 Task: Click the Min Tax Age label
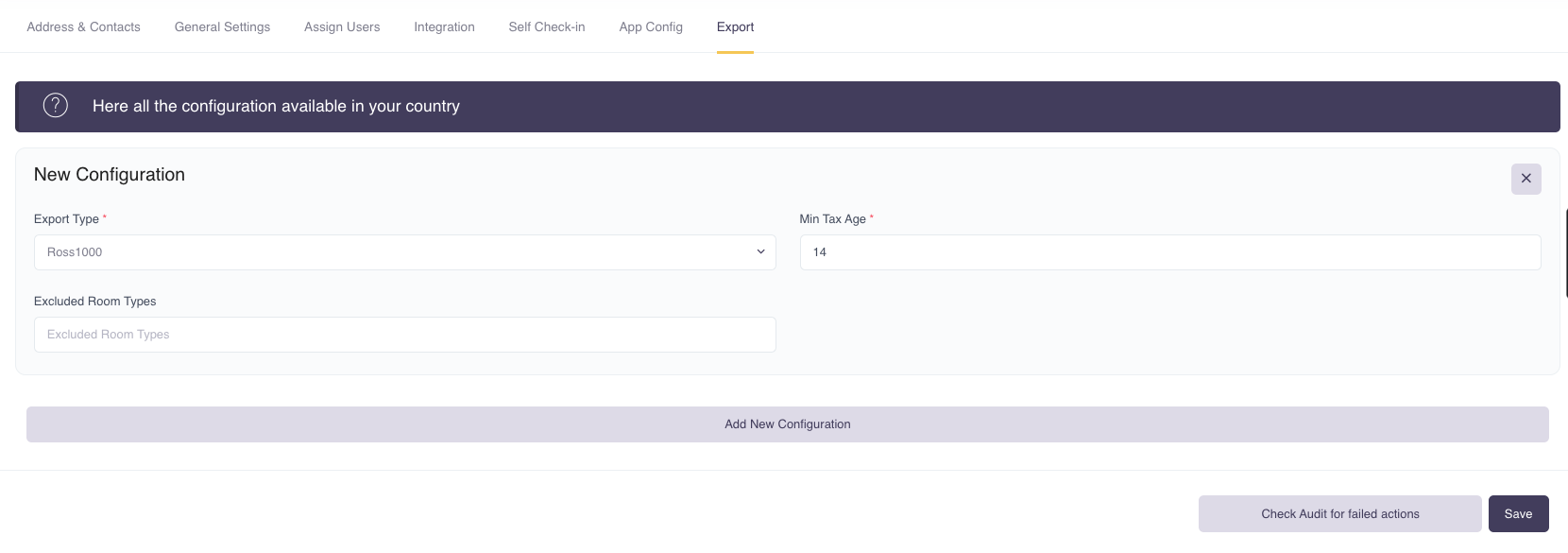832,218
